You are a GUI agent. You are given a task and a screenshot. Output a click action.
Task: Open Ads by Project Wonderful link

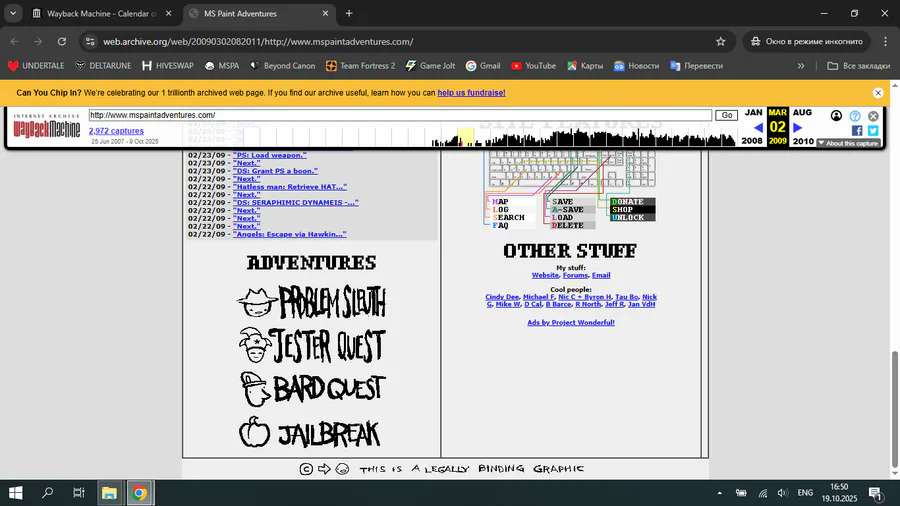coord(571,322)
